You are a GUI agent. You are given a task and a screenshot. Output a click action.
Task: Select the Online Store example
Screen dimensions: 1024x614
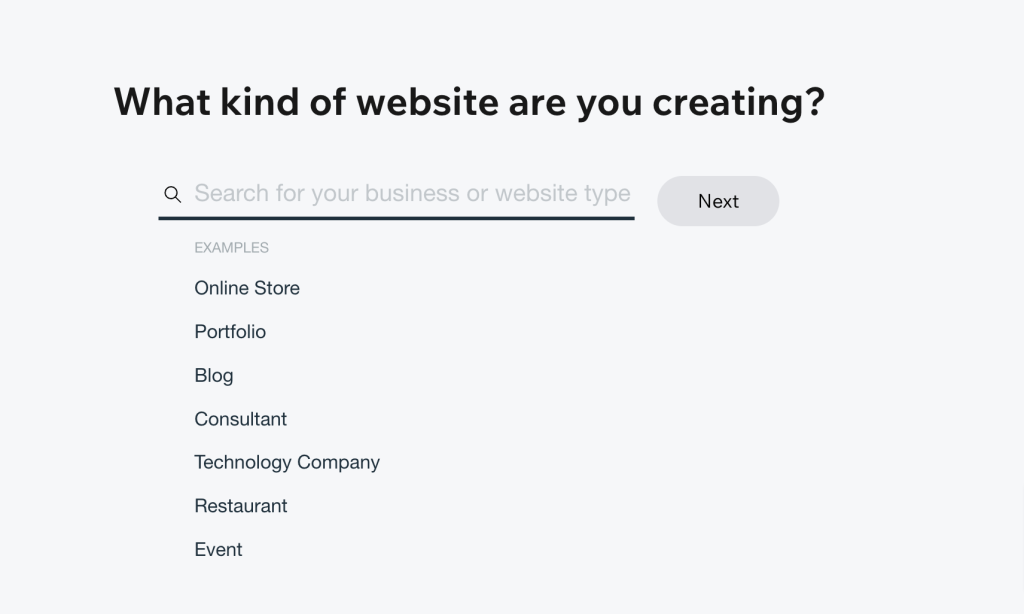point(247,288)
